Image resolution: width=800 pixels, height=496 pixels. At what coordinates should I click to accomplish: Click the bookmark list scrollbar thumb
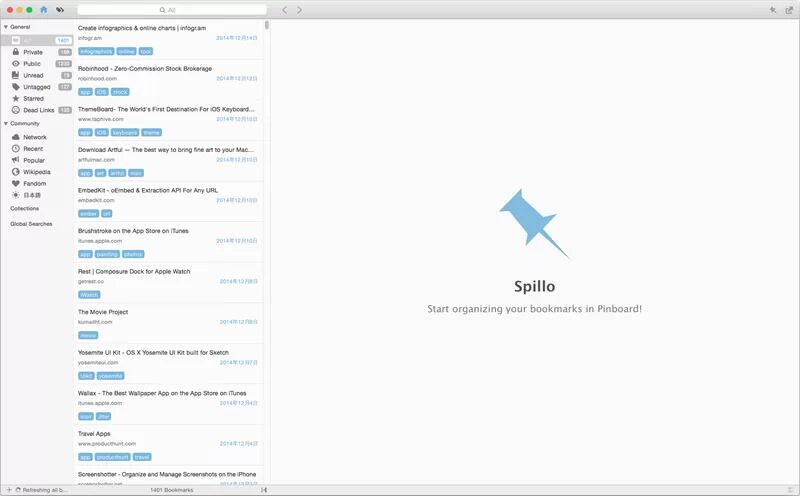(266, 25)
